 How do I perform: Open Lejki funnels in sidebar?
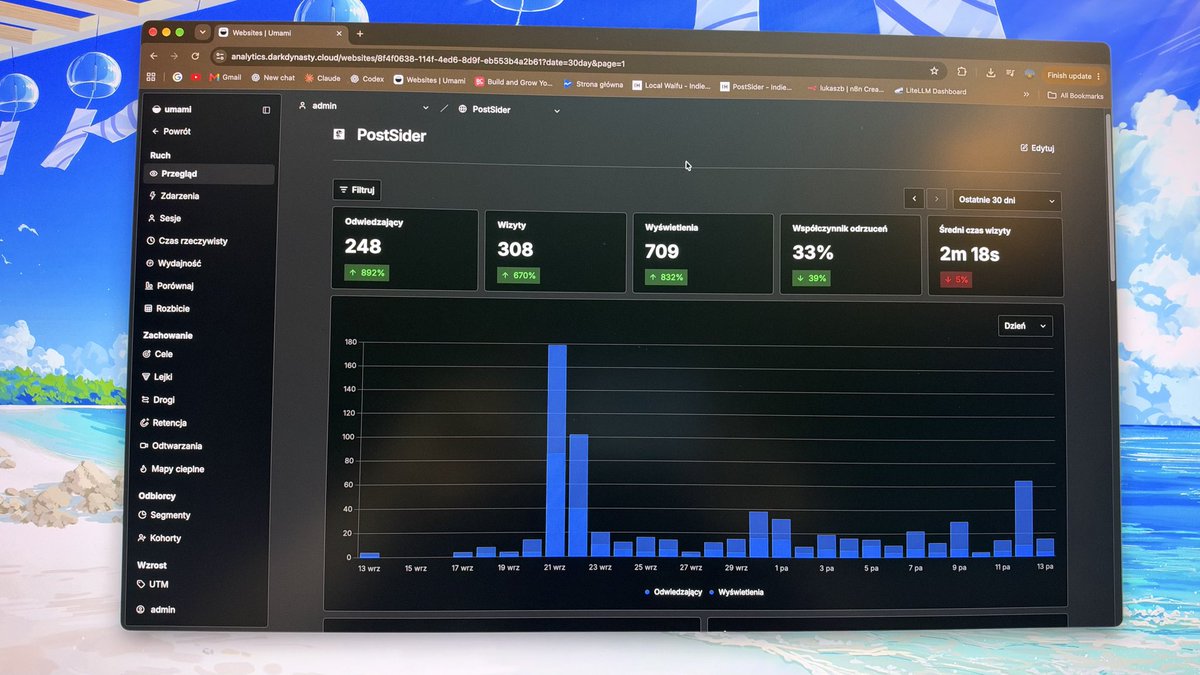[156, 377]
